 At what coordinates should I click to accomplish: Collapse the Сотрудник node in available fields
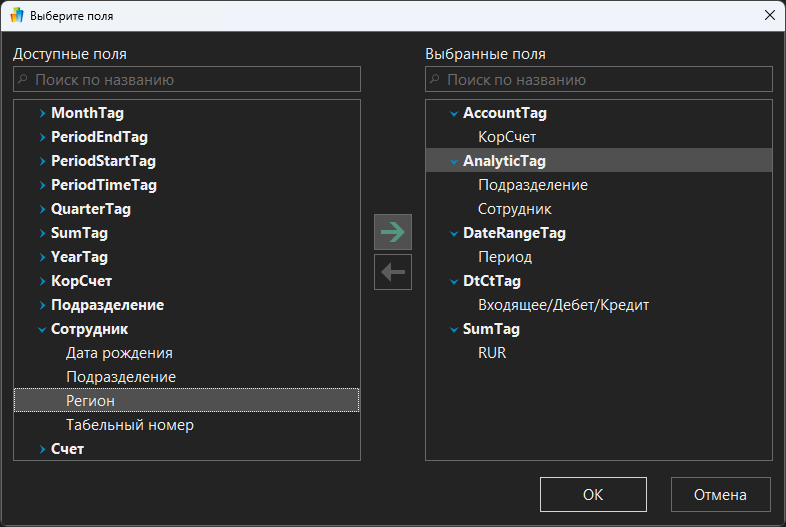pyautogui.click(x=42, y=329)
